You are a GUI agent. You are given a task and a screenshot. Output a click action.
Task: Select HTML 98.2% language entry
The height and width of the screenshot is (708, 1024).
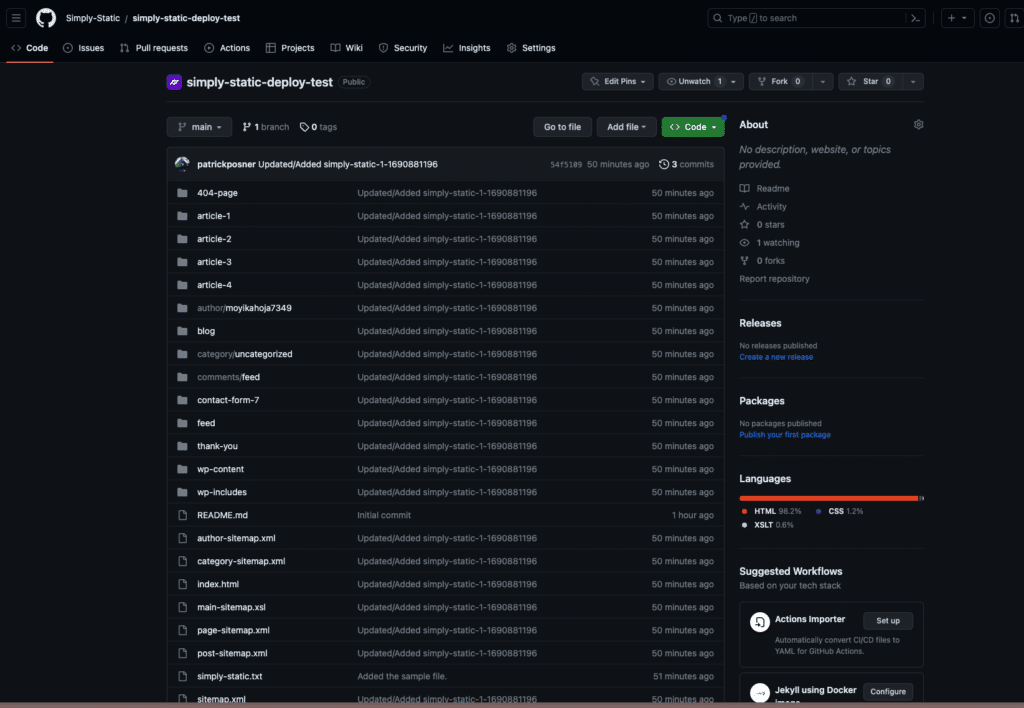(x=771, y=511)
